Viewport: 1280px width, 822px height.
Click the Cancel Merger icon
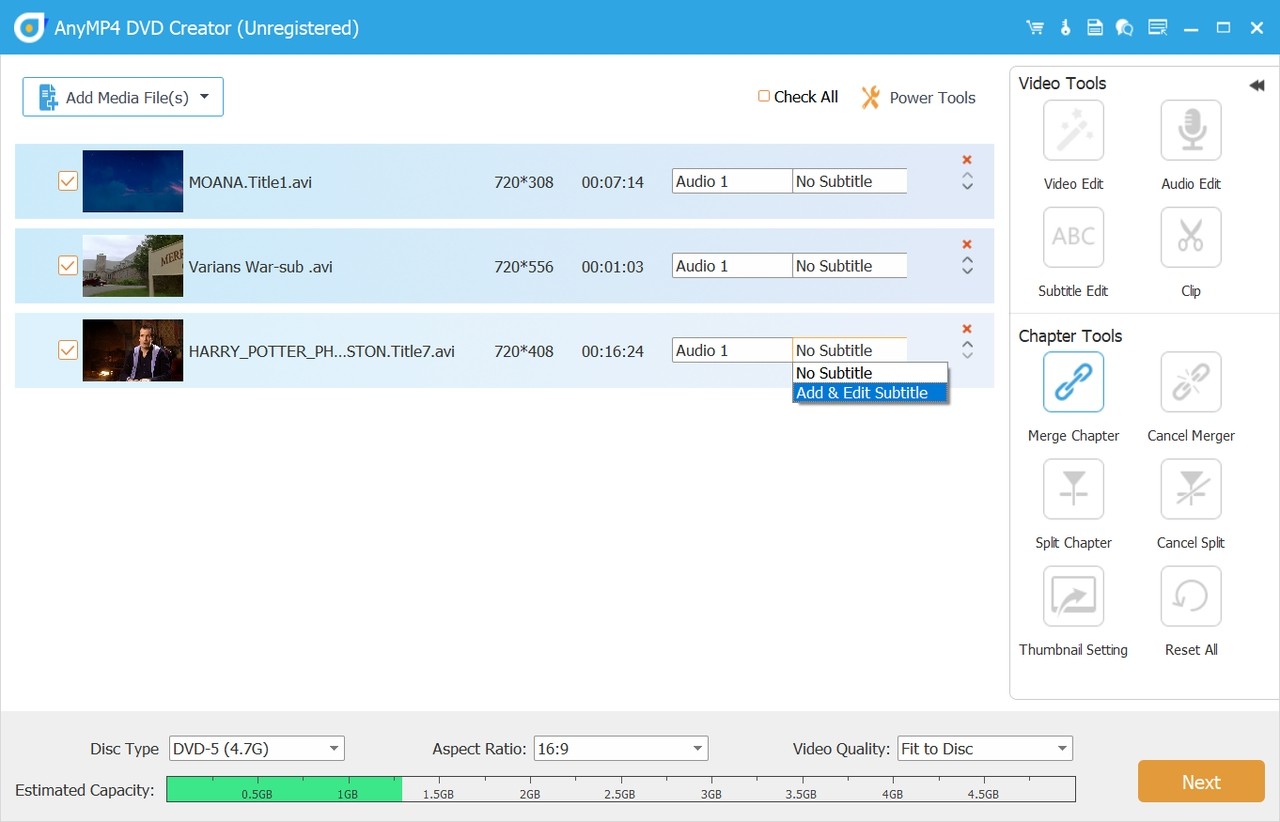coord(1191,382)
